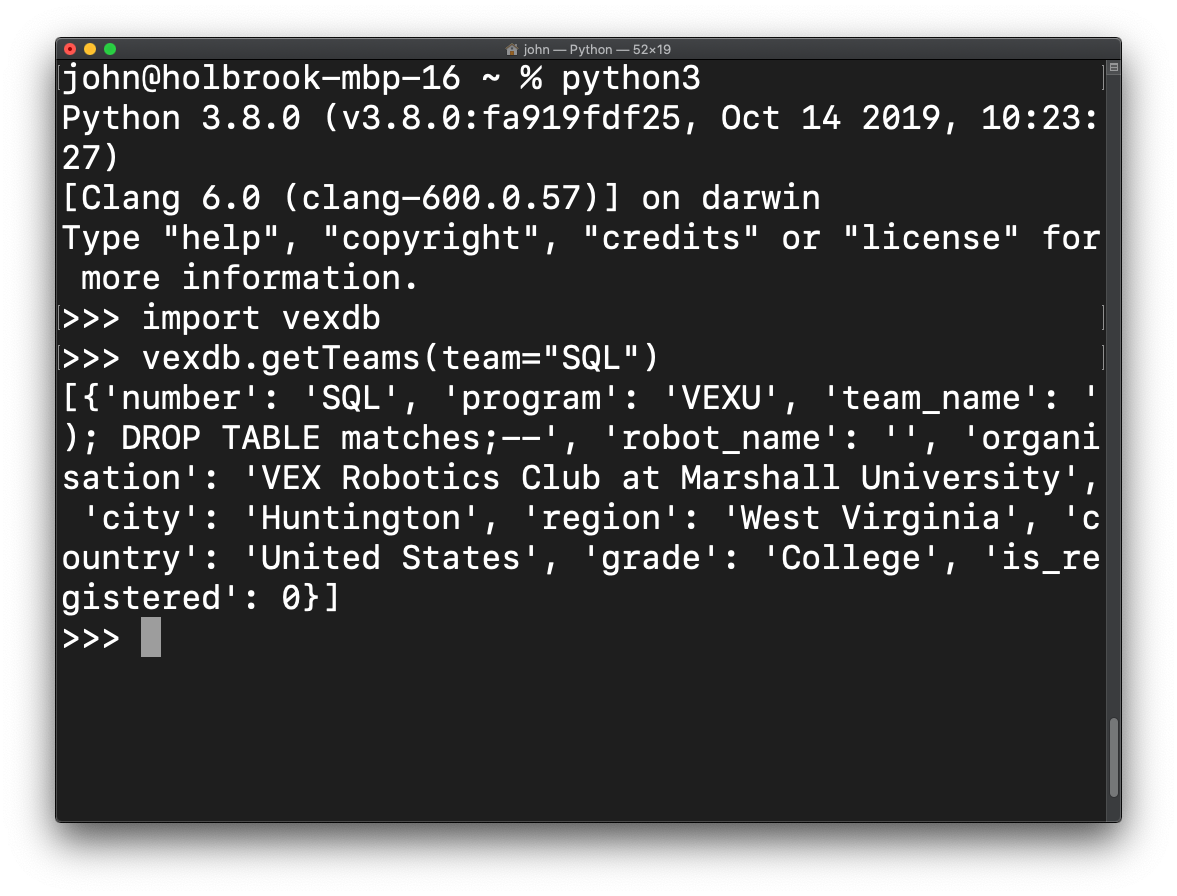Viewport: 1177px width, 896px height.
Task: Zoom the window using the green button
Action: pos(110,50)
